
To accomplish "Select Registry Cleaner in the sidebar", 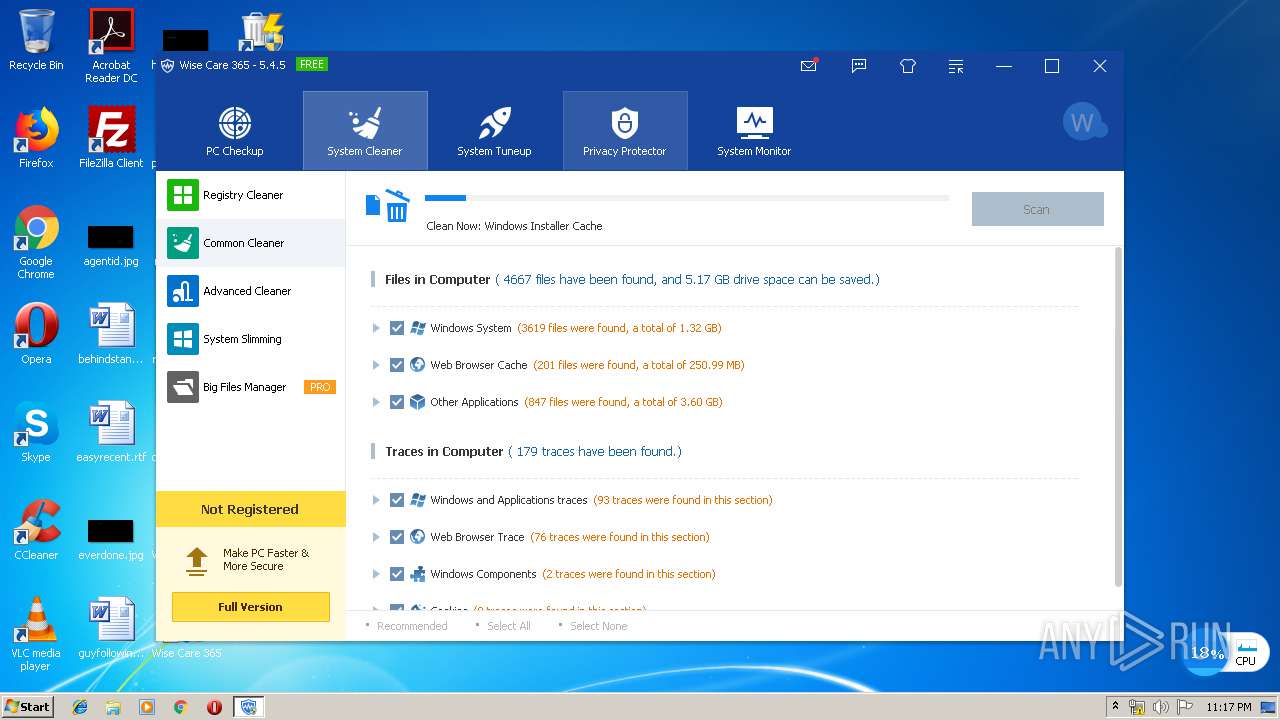I will click(250, 195).
